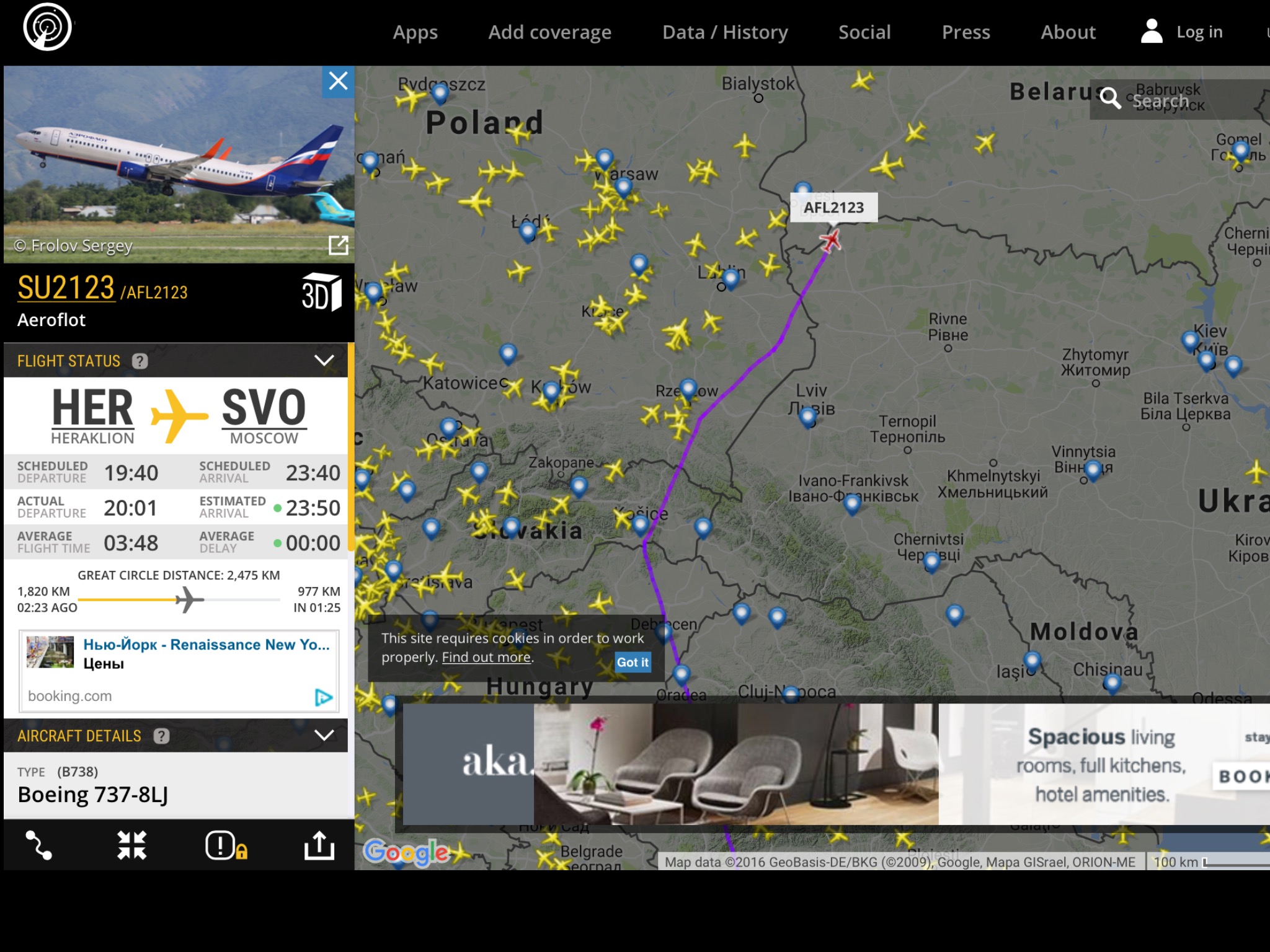This screenshot has width=1270, height=952.
Task: Click the flight progress bar plane marker
Action: (189, 599)
